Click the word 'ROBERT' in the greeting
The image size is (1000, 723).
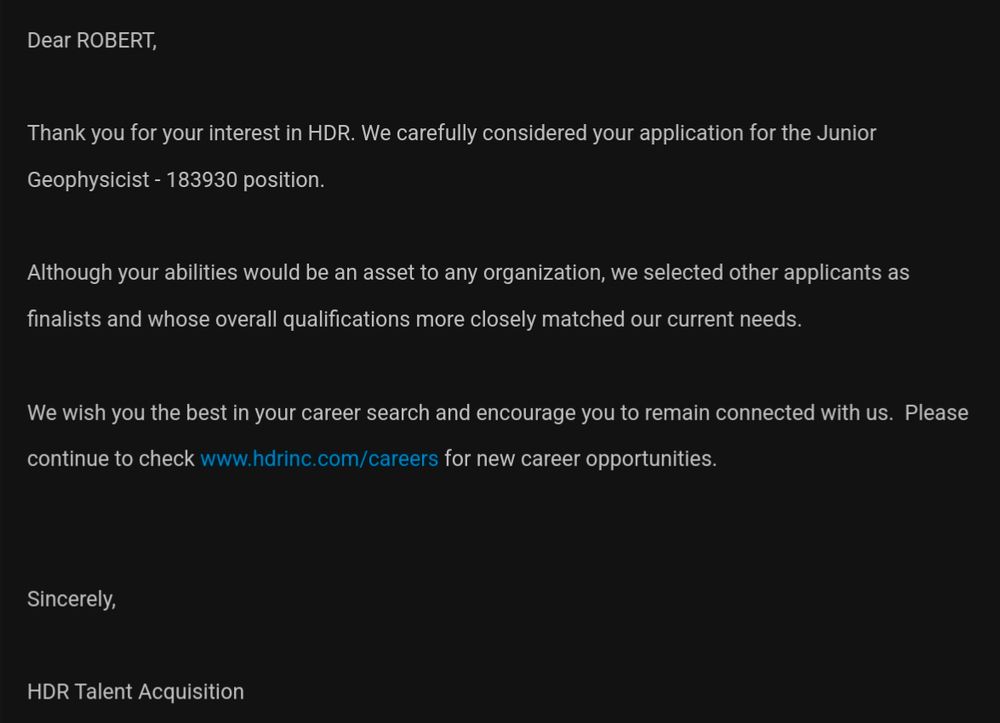coord(115,41)
